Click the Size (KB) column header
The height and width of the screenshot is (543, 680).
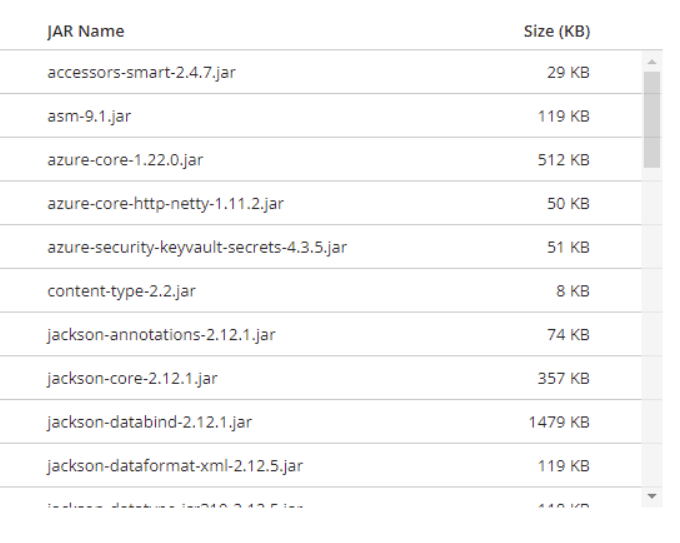(x=556, y=31)
